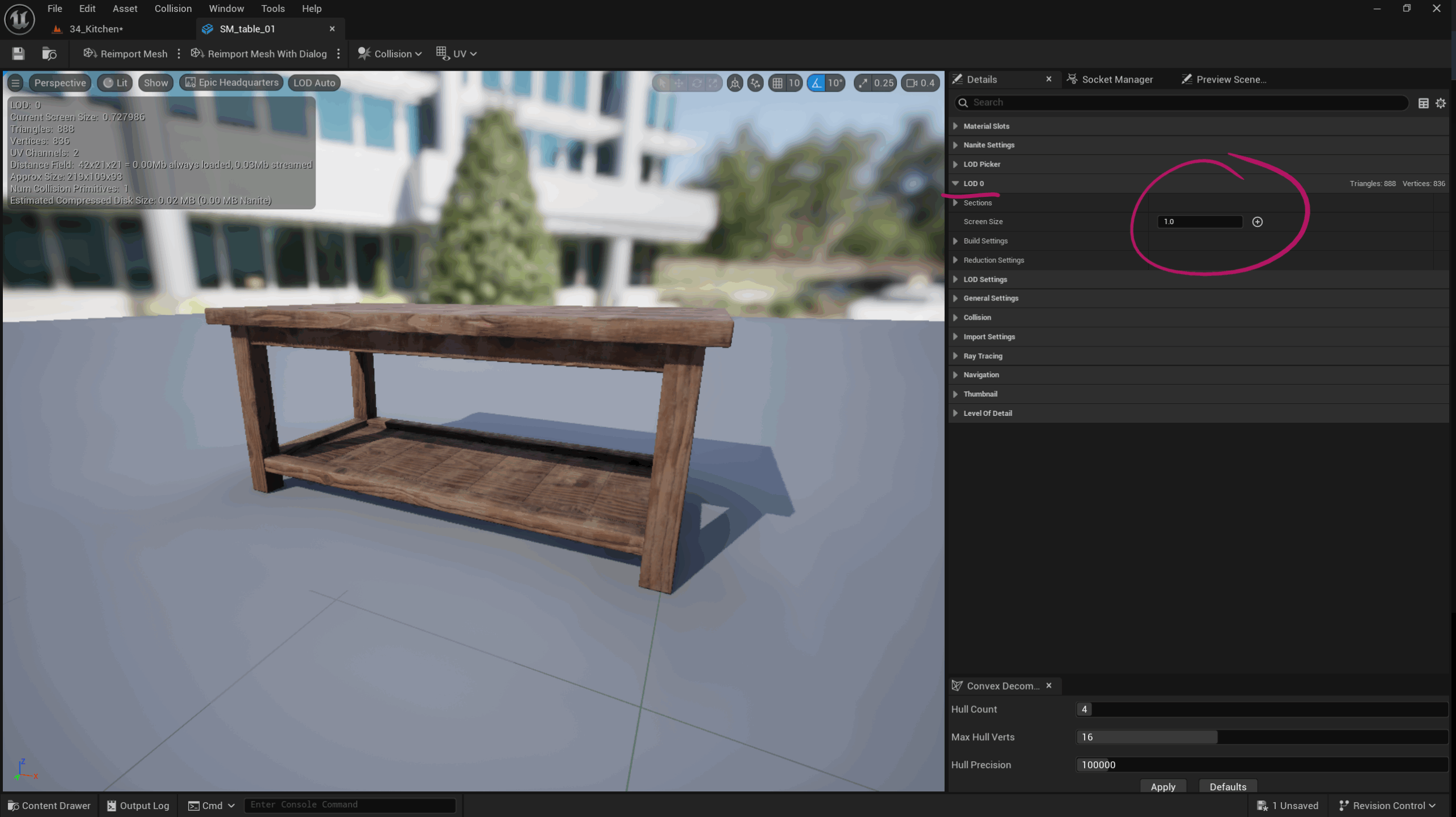Open scale snap value 0.25
Viewport: 1456px width, 817px height.
click(x=884, y=83)
